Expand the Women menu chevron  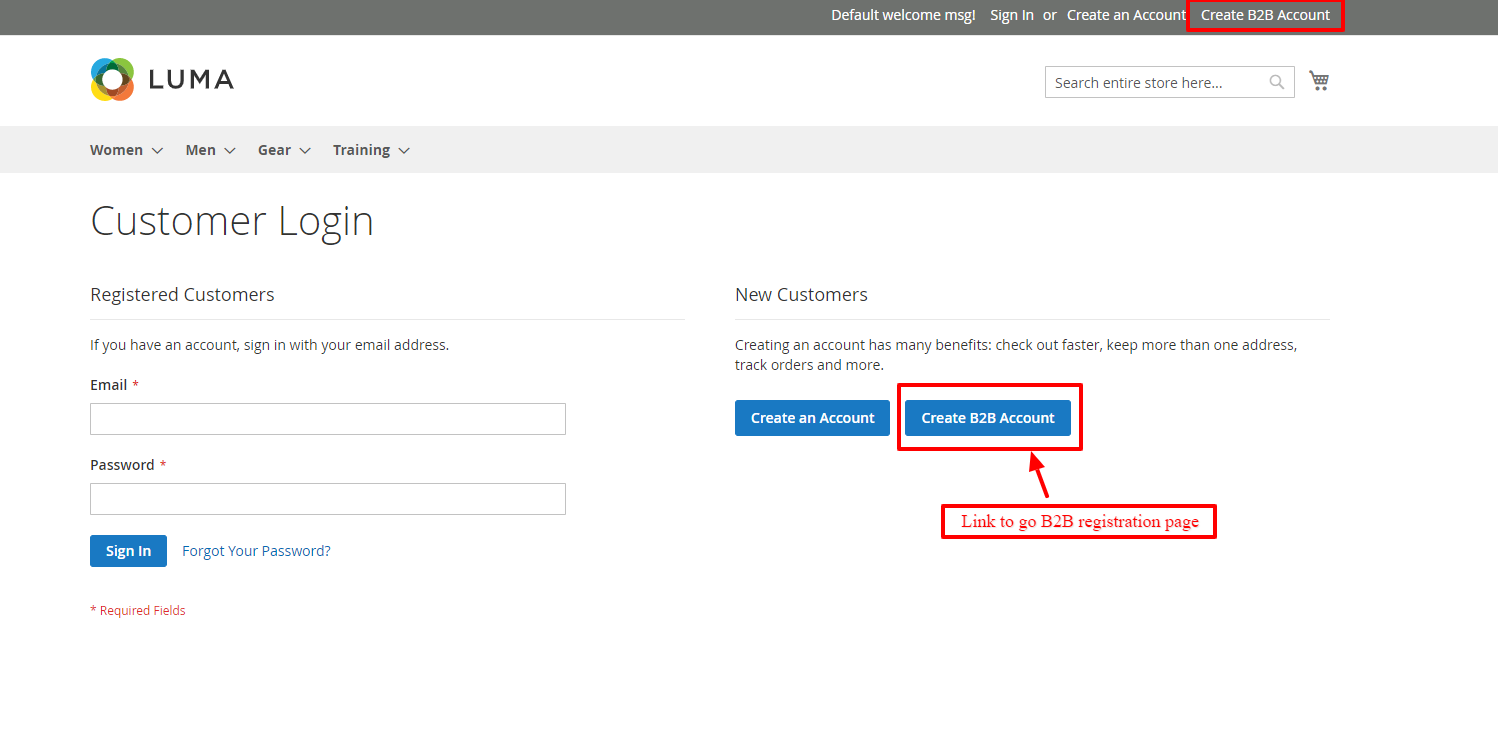(x=157, y=150)
